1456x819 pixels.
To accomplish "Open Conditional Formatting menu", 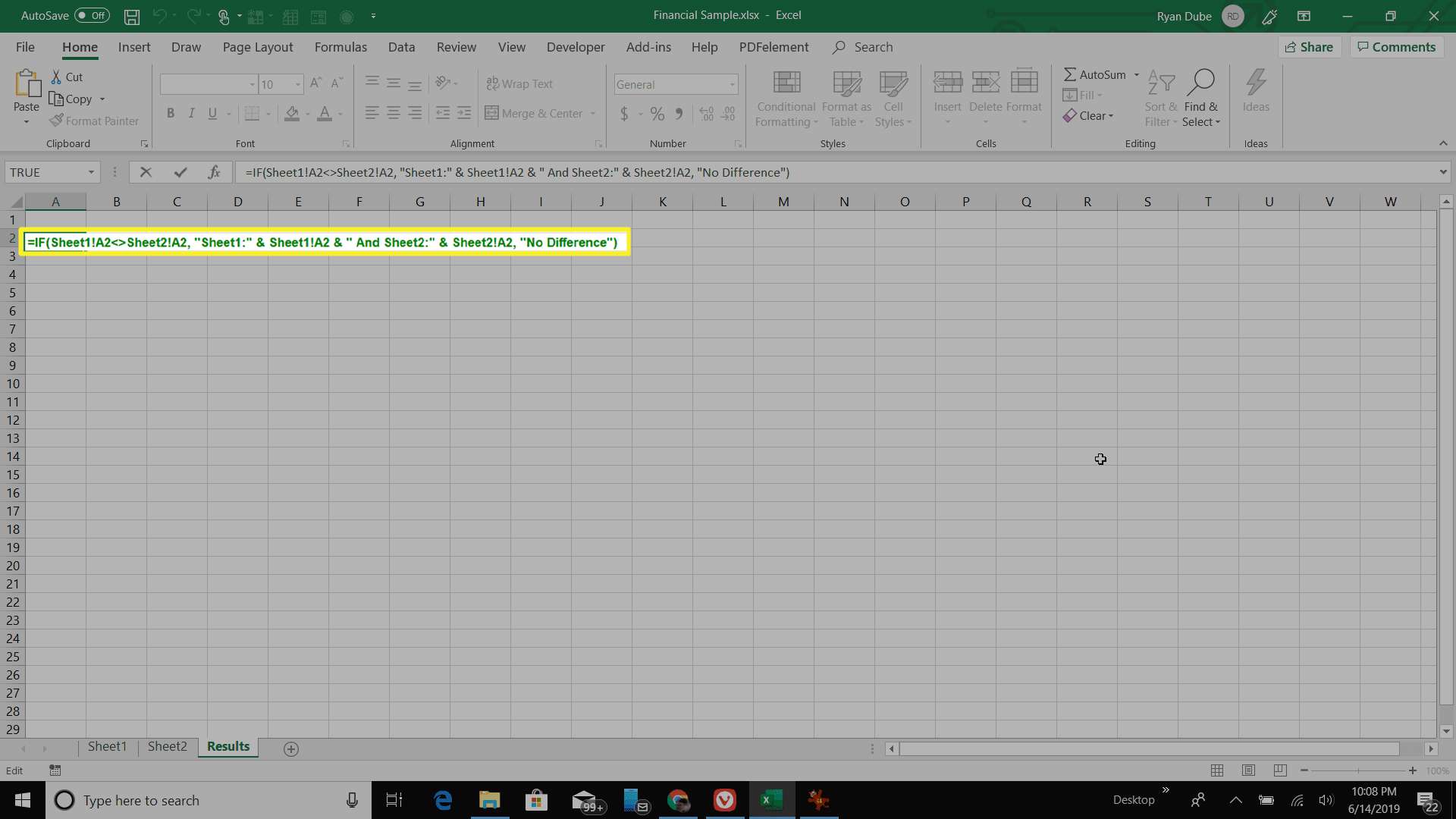I will tap(786, 97).
